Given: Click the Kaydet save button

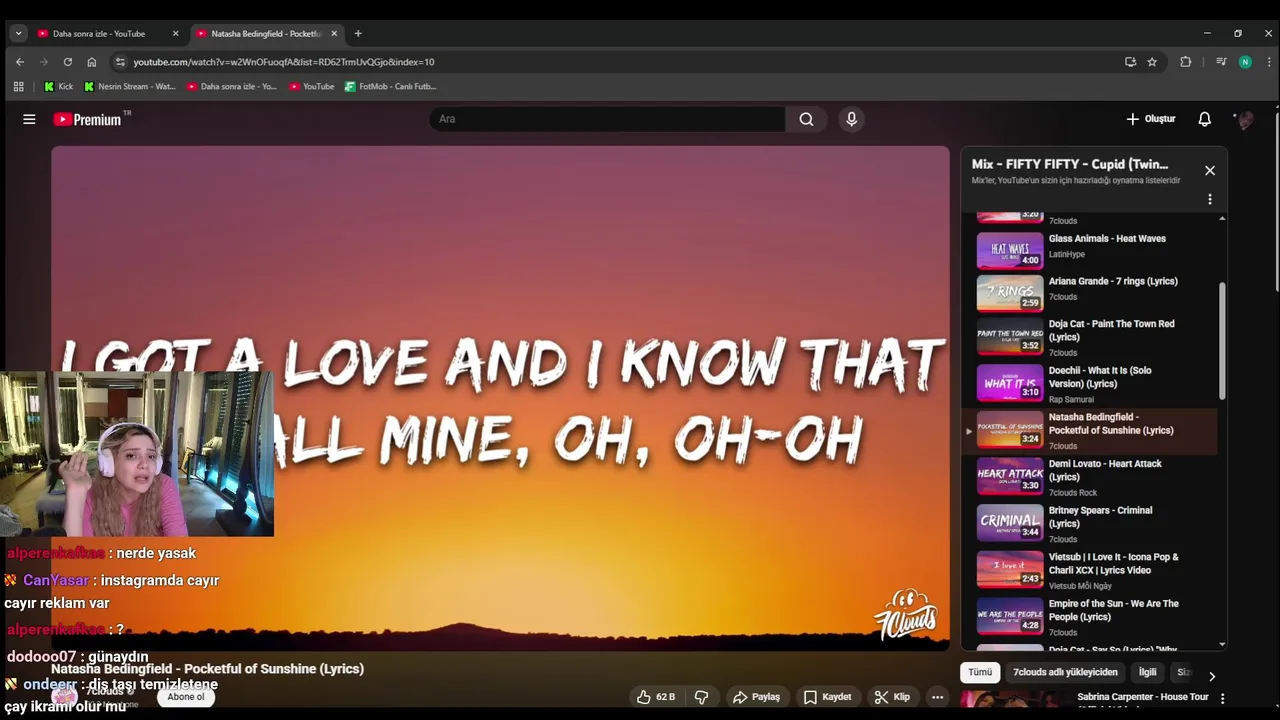Looking at the screenshot, I should point(828,697).
